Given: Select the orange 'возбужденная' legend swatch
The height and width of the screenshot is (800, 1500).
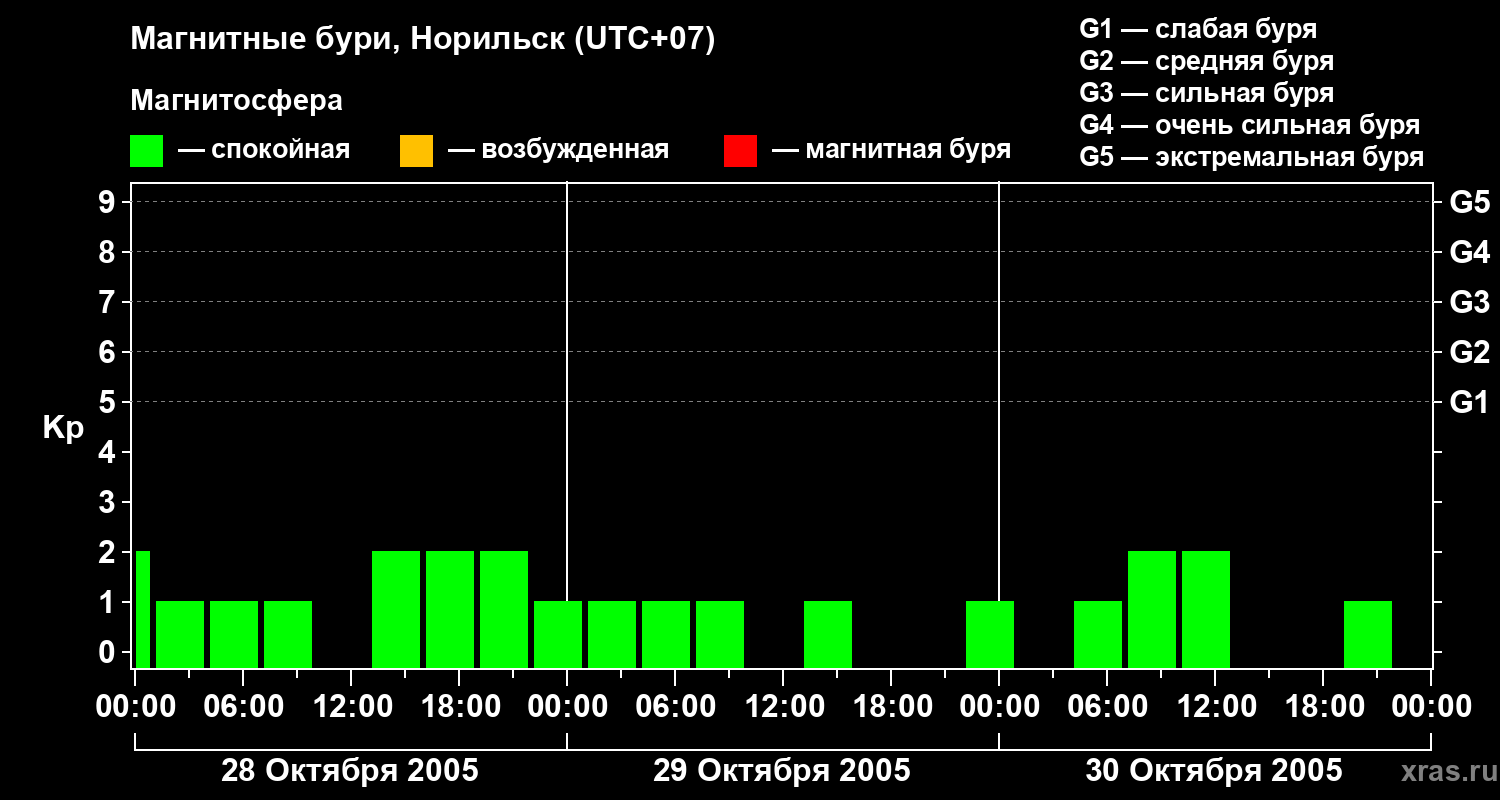Looking at the screenshot, I should tap(416, 151).
